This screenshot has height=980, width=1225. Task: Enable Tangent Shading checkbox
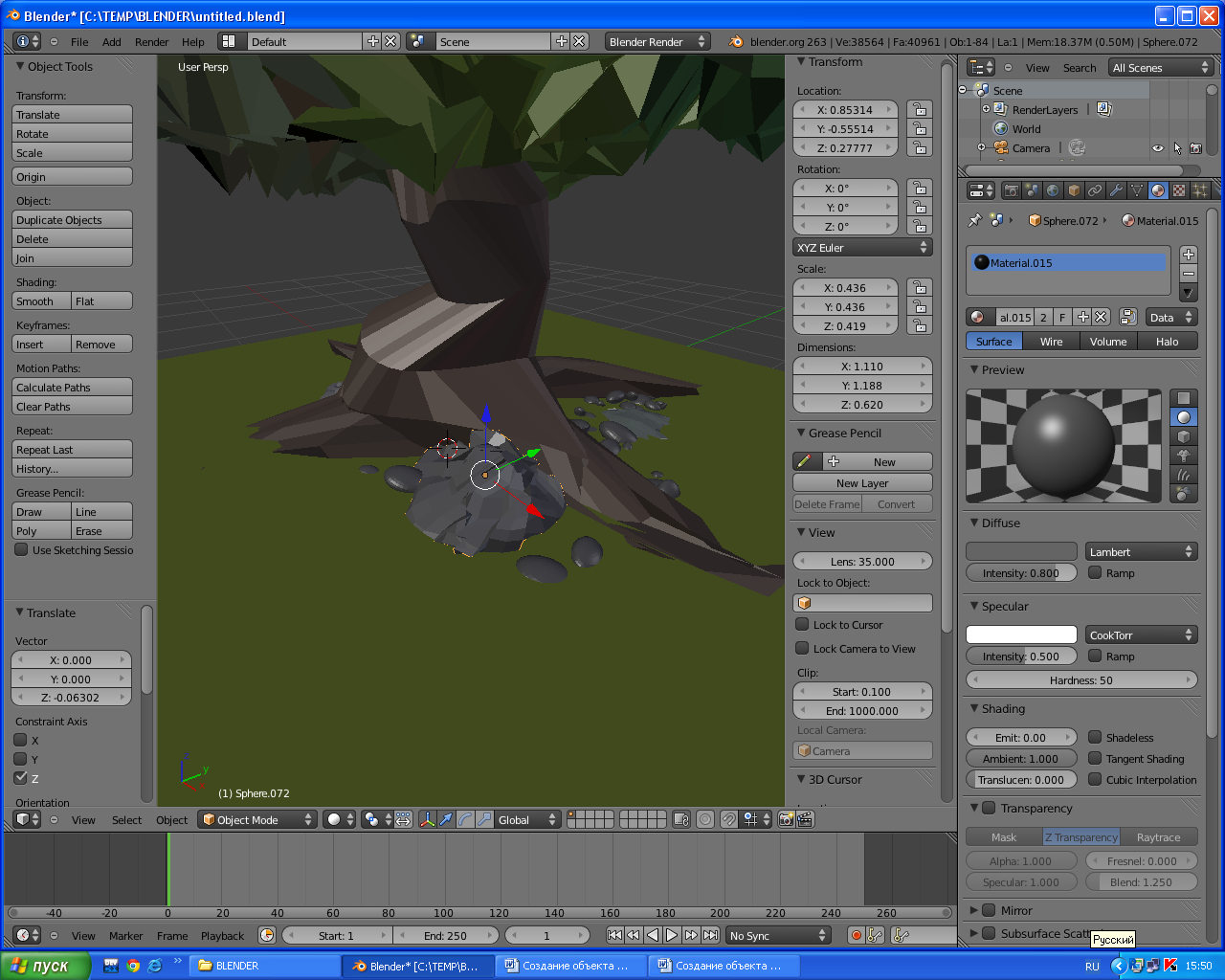1095,758
